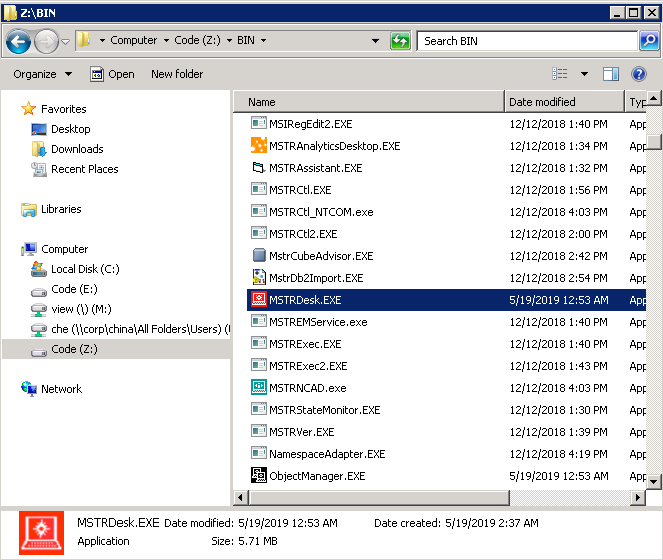Select Code (Z:) drive in tree
Viewport: 663px width, 560px height.
point(74,349)
